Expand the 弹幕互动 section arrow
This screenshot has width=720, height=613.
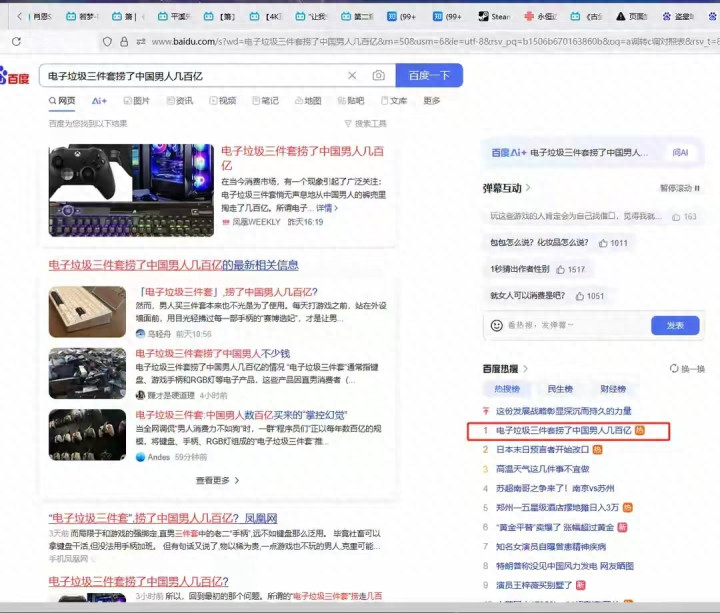(528, 188)
